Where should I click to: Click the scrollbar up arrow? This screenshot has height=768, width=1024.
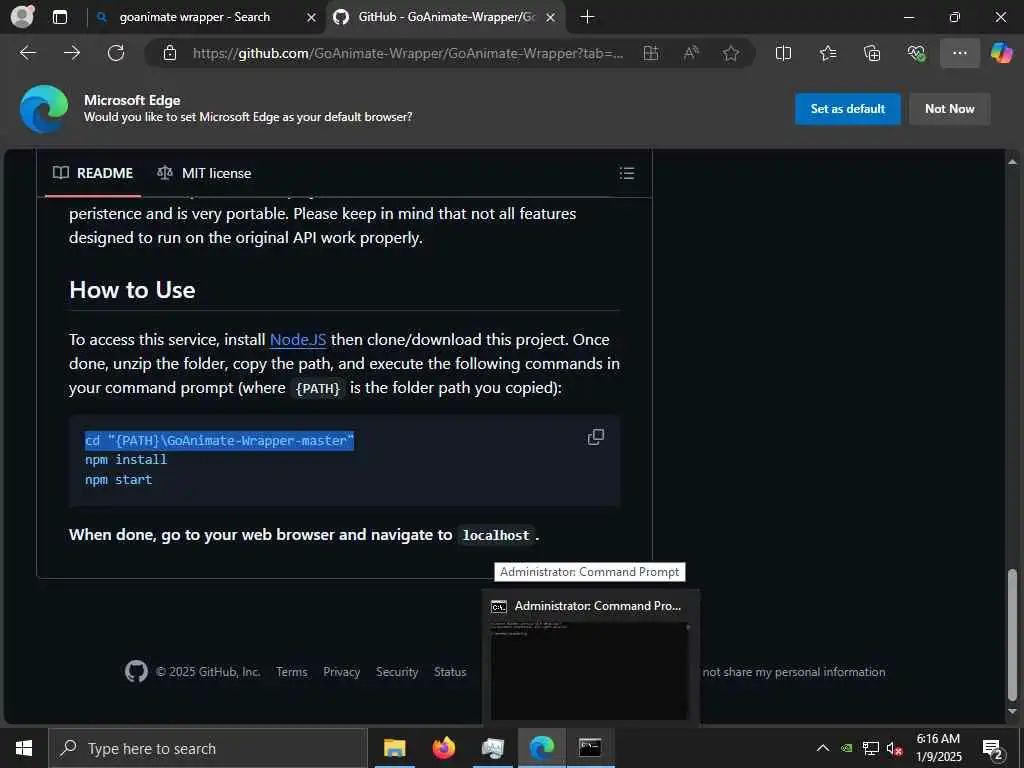[x=1012, y=161]
